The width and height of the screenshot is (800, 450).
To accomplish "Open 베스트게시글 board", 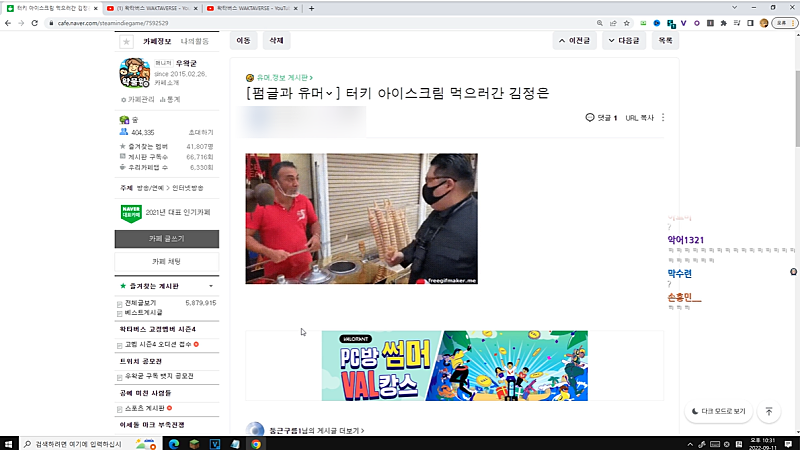I will pos(143,312).
